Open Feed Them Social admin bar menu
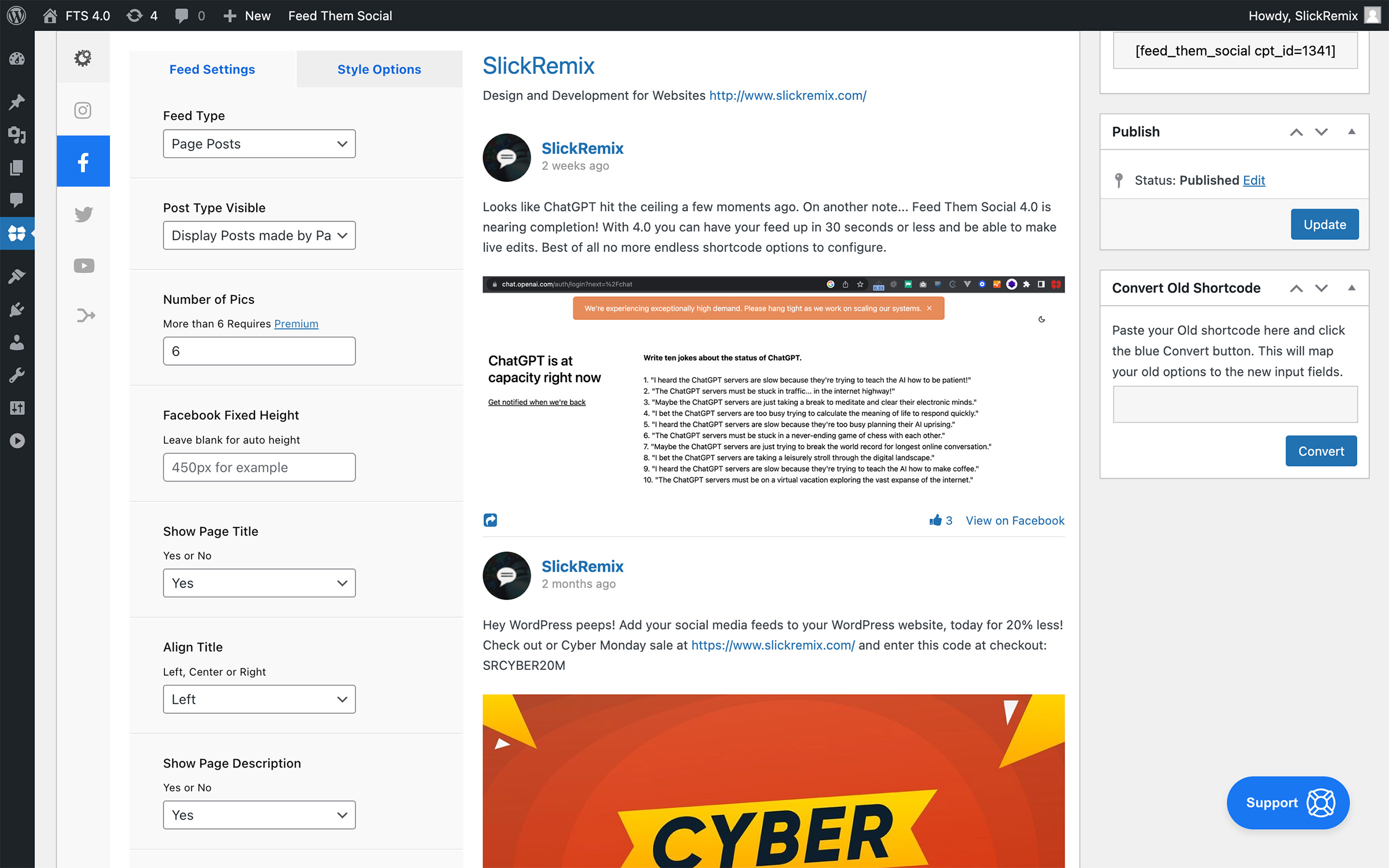The height and width of the screenshot is (868, 1389). click(x=340, y=16)
